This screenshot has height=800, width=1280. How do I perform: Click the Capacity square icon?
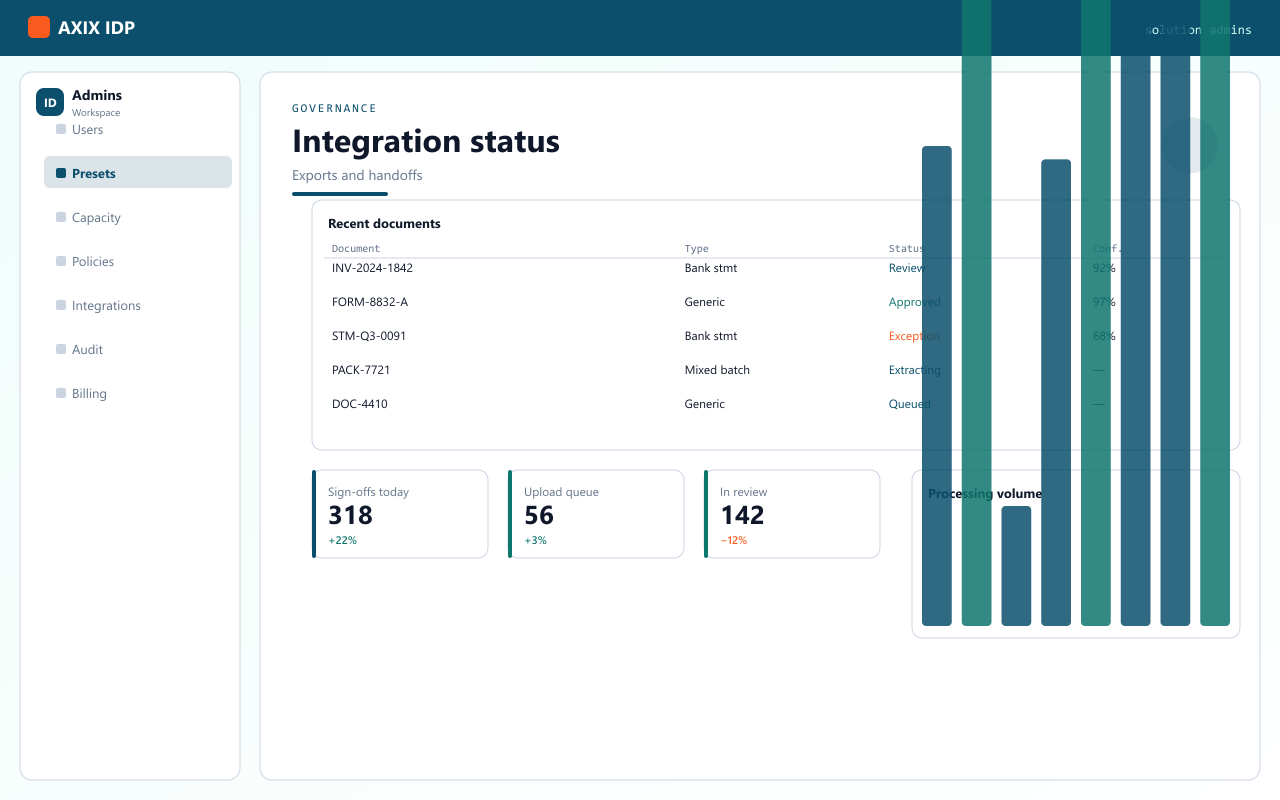click(61, 217)
